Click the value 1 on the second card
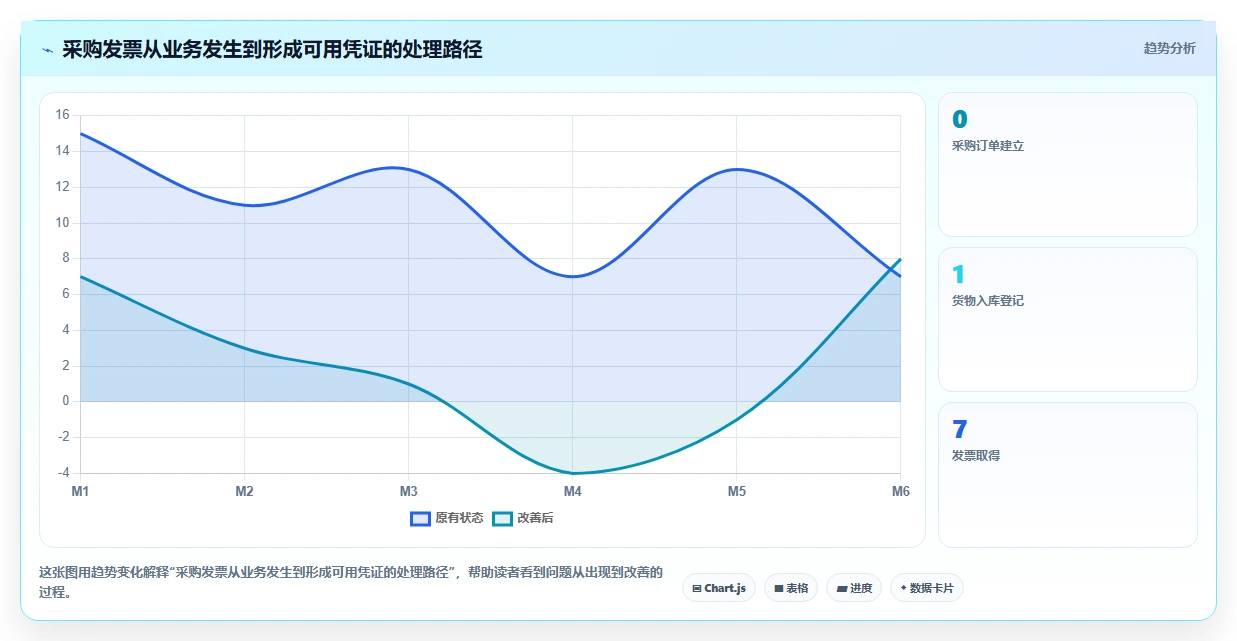This screenshot has width=1237, height=641. coord(959,275)
